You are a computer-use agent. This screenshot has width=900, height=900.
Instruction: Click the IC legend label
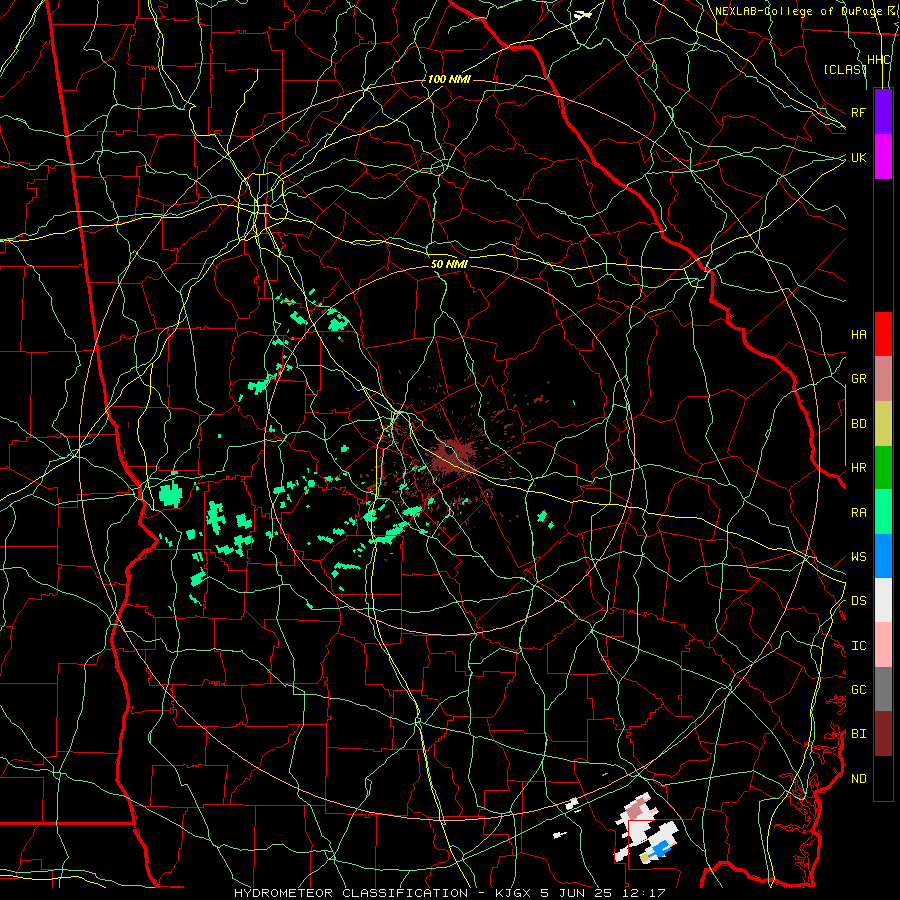tap(859, 646)
